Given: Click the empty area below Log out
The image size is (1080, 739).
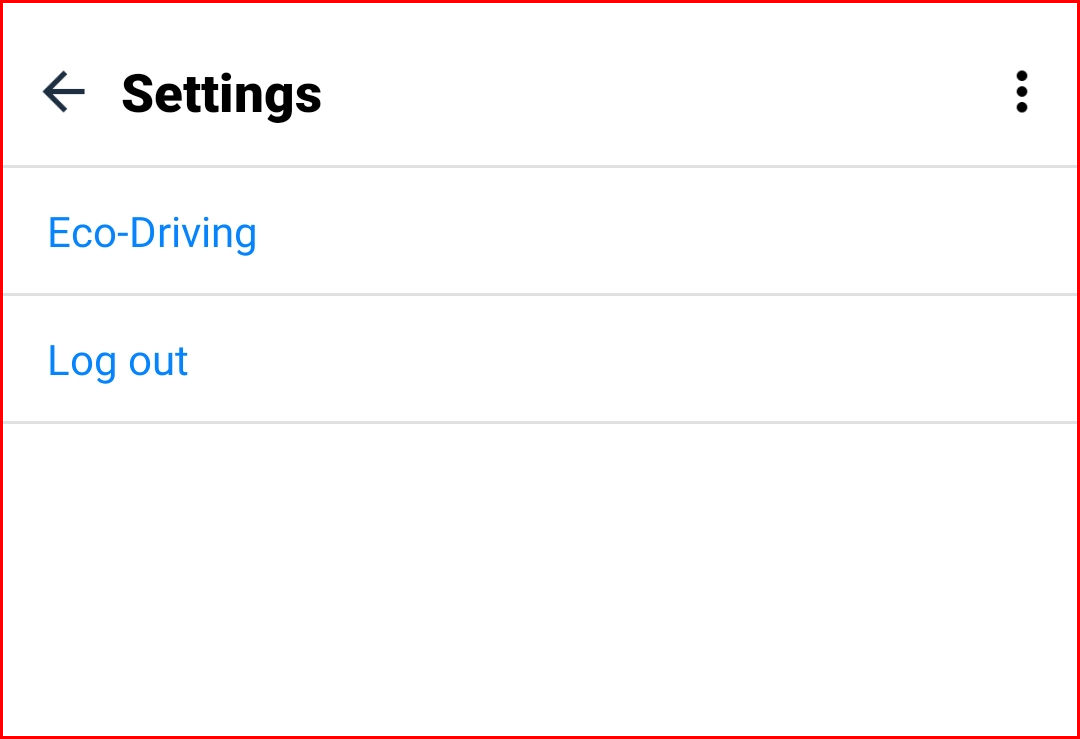Looking at the screenshot, I should coord(540,580).
